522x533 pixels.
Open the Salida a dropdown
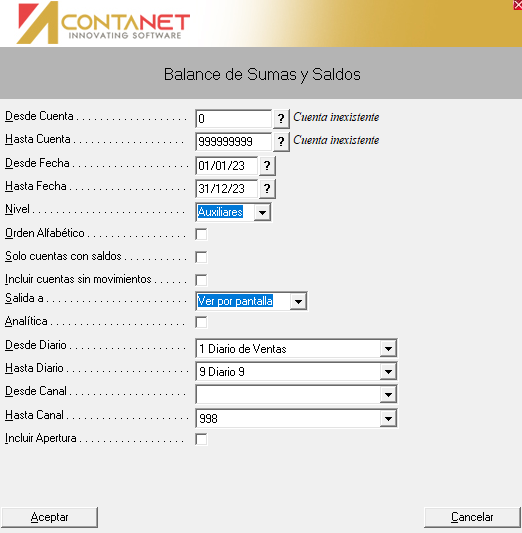tap(298, 301)
